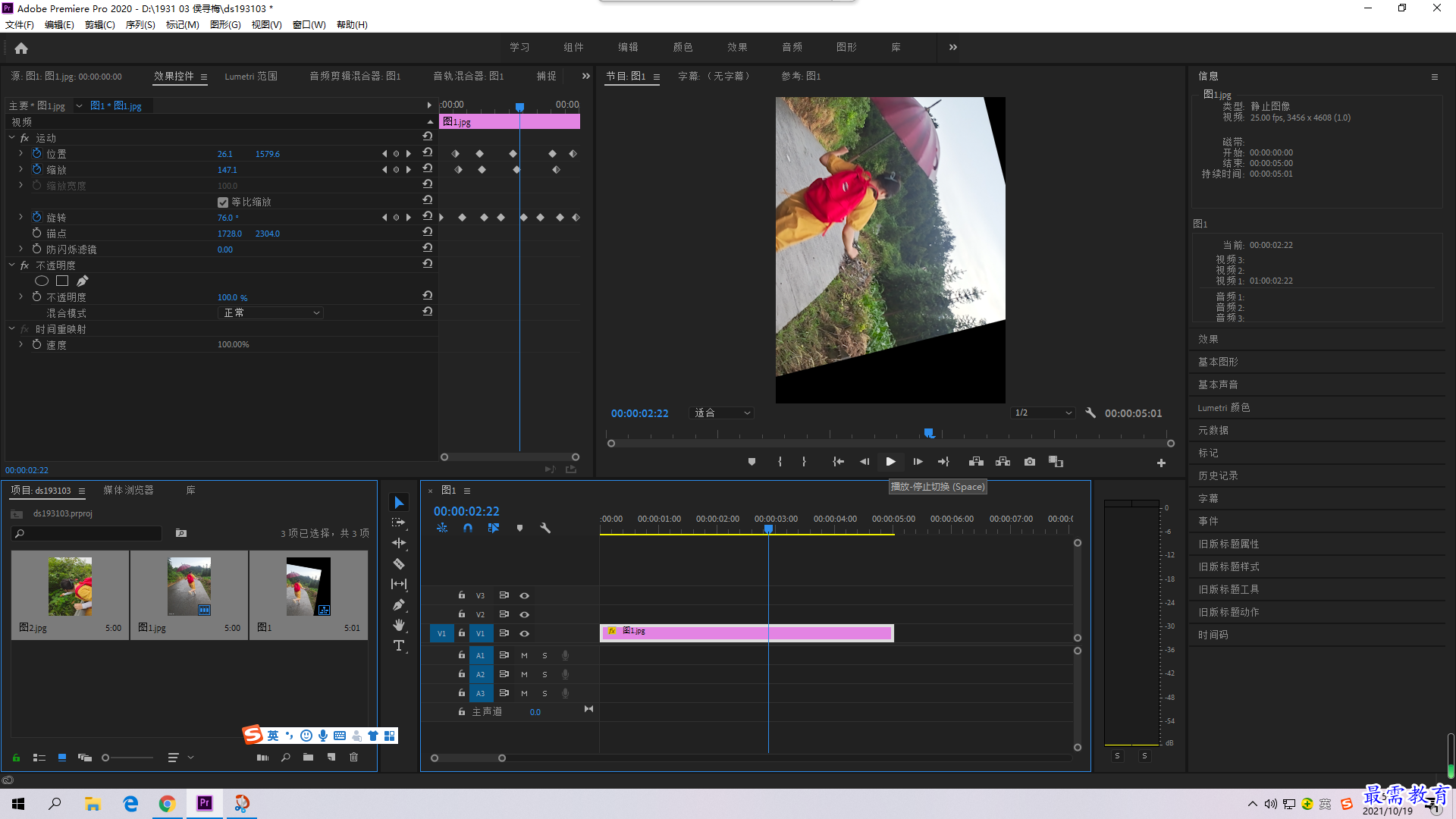The height and width of the screenshot is (819, 1456).
Task: Select the Razor tool
Action: [x=399, y=563]
